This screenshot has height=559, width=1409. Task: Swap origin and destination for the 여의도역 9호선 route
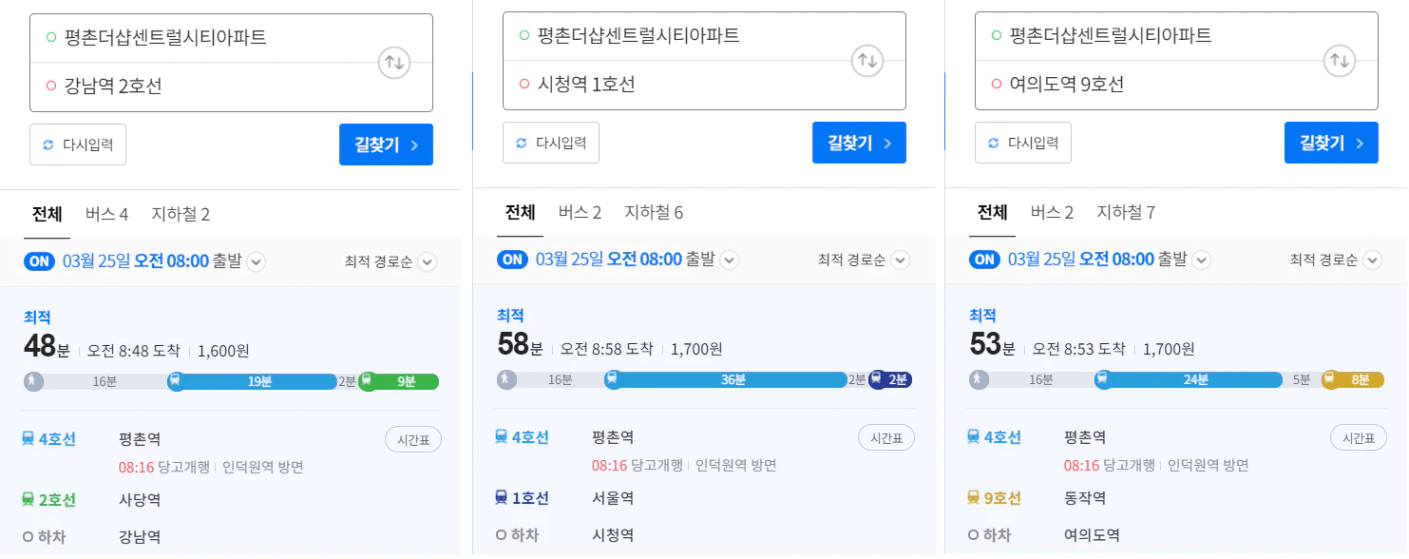click(x=1339, y=61)
